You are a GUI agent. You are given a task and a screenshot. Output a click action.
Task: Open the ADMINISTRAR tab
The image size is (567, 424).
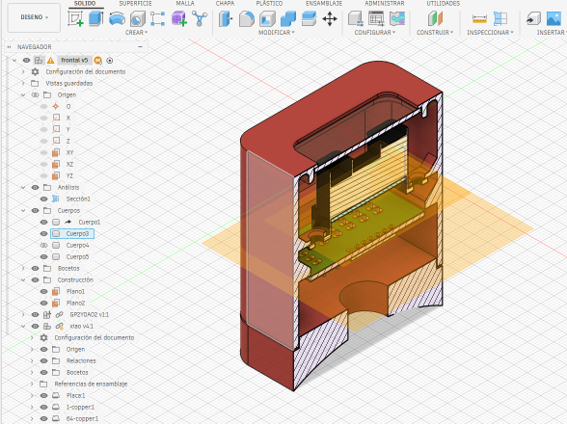click(x=384, y=4)
